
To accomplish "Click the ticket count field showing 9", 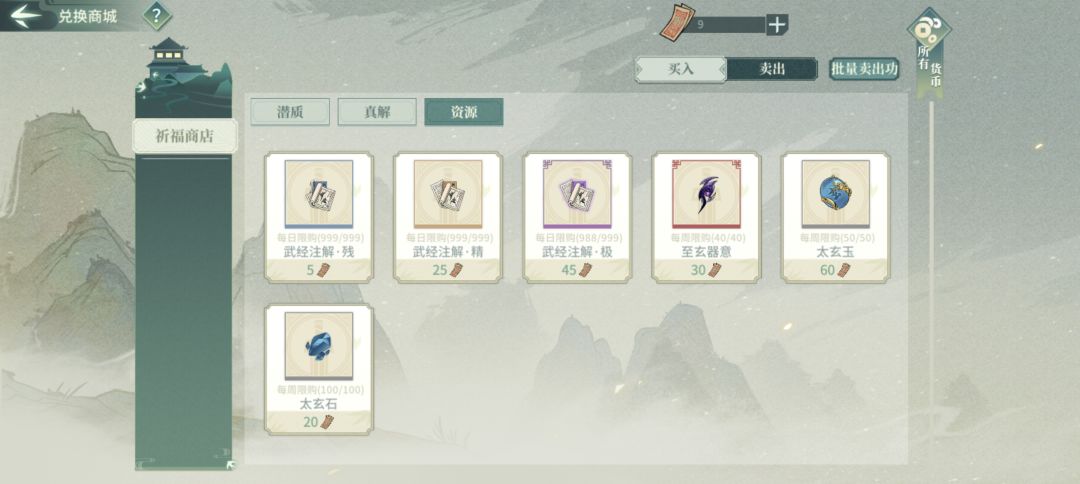I will (x=728, y=25).
